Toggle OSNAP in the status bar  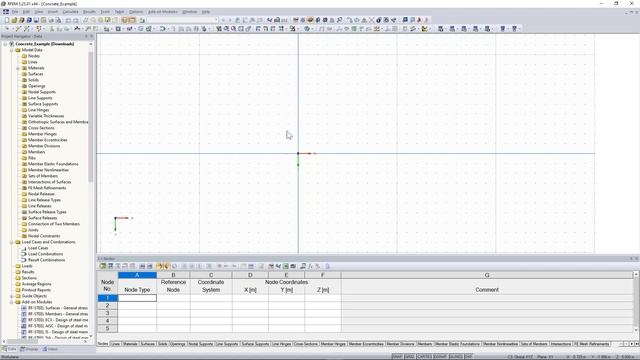440,357
